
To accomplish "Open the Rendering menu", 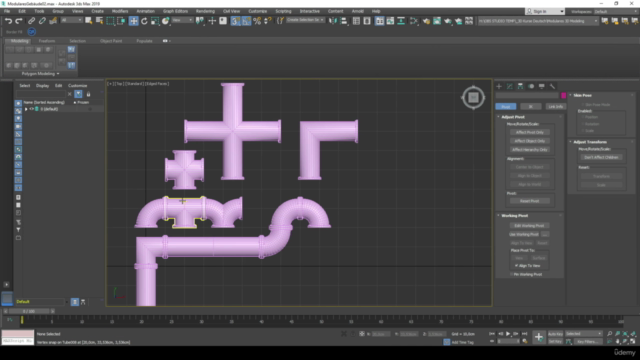I will point(205,11).
